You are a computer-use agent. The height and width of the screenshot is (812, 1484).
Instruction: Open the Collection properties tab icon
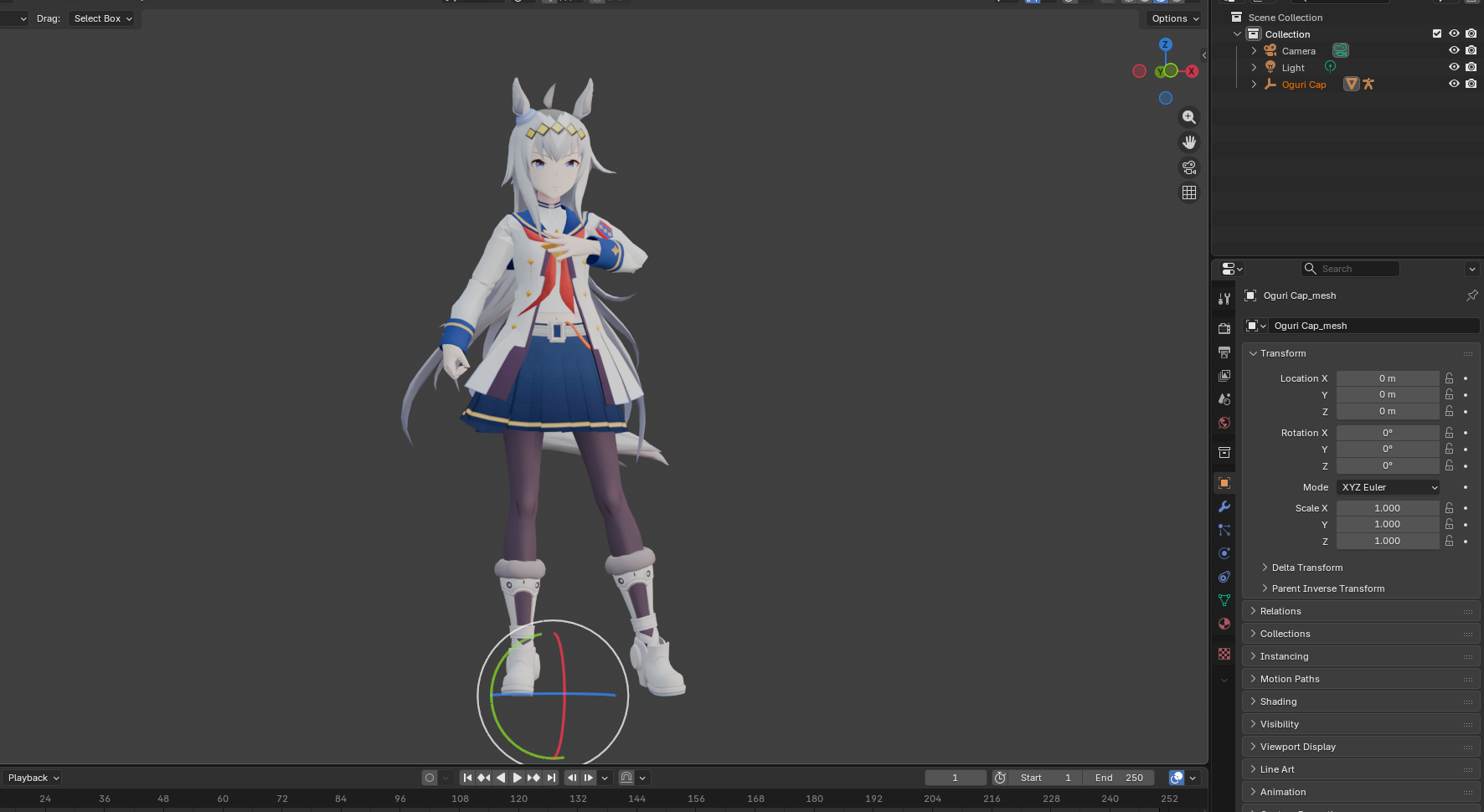click(1224, 453)
